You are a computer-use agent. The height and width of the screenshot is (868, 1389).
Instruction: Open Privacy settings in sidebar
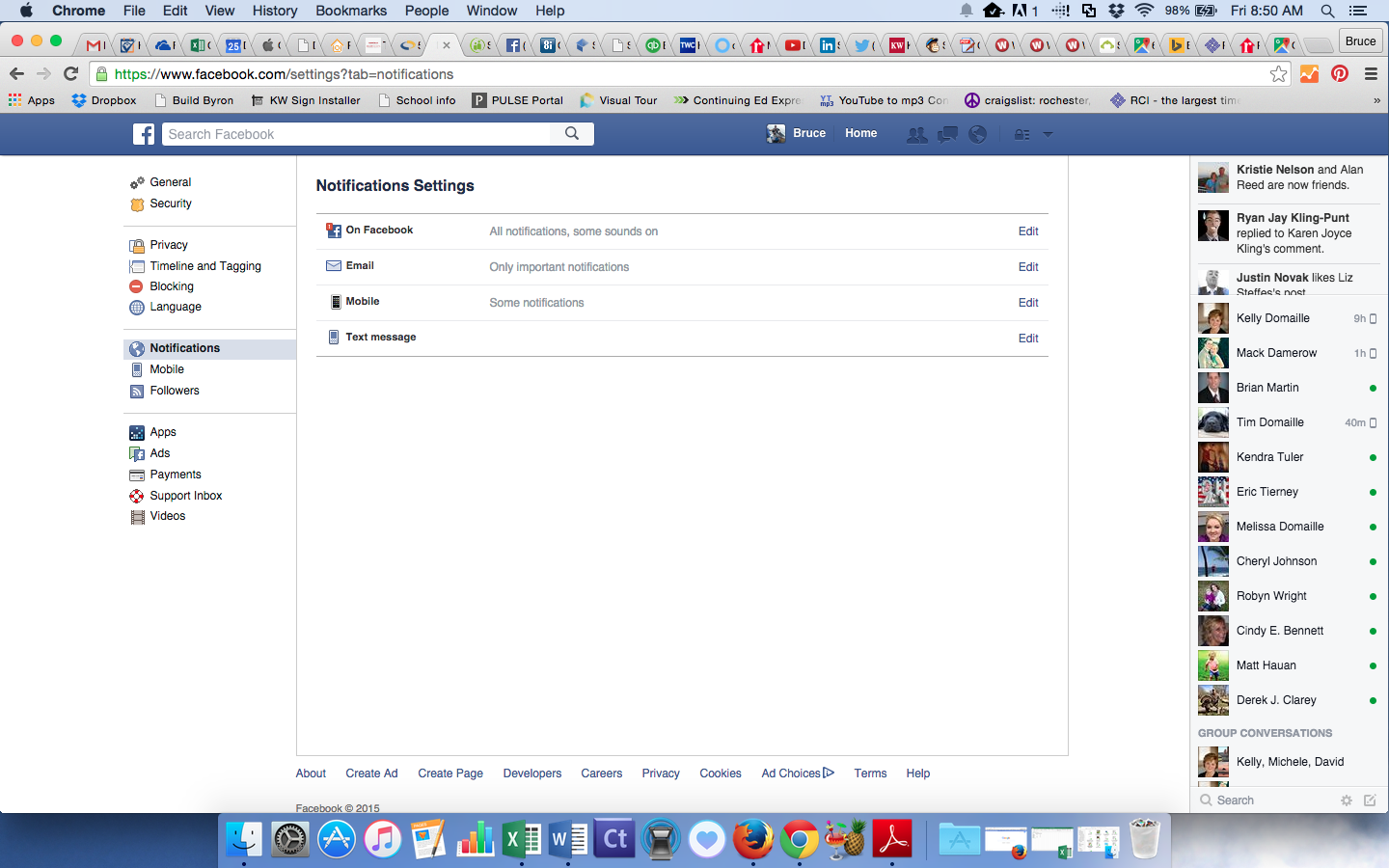point(168,245)
